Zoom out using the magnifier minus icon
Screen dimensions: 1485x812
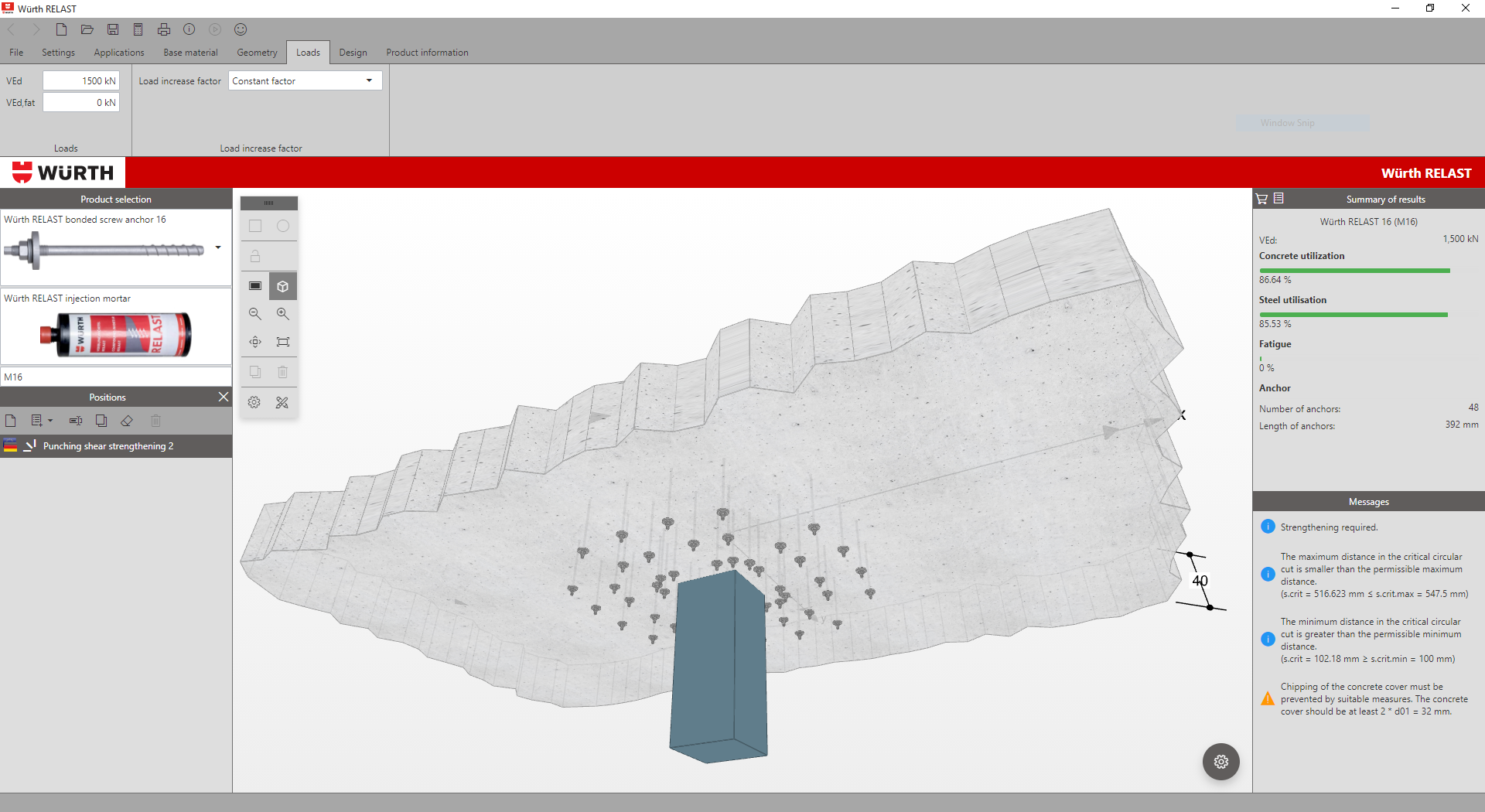255,314
